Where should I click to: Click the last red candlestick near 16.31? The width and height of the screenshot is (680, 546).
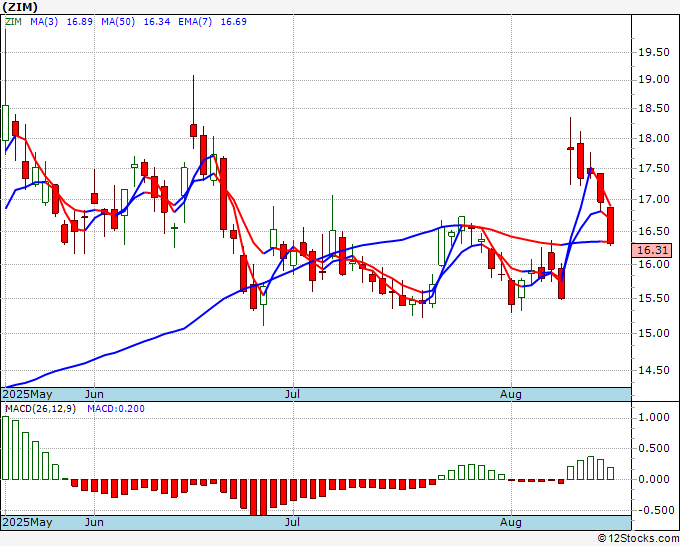tap(610, 226)
